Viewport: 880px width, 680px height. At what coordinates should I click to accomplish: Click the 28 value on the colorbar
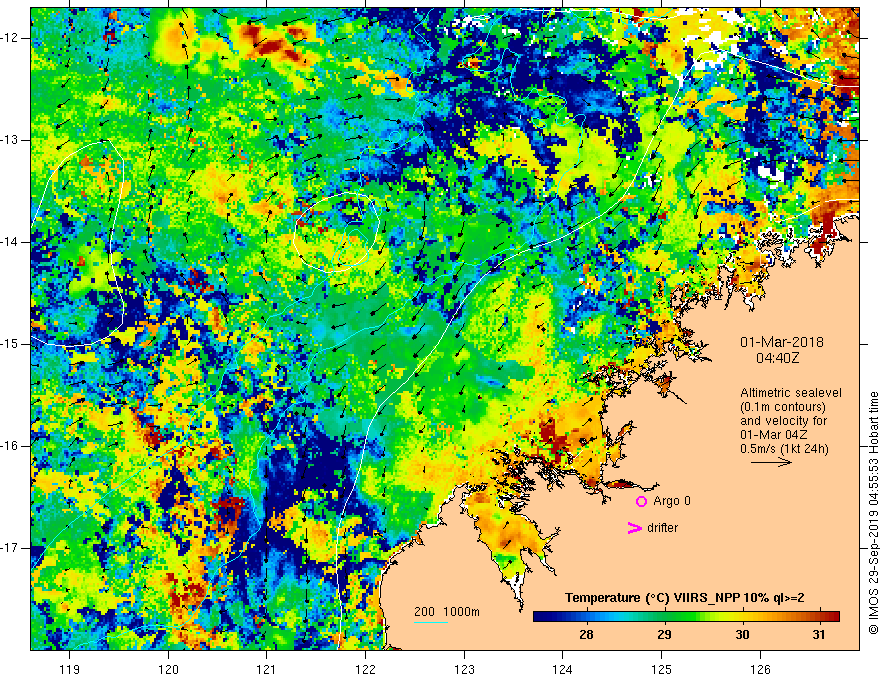(x=586, y=635)
